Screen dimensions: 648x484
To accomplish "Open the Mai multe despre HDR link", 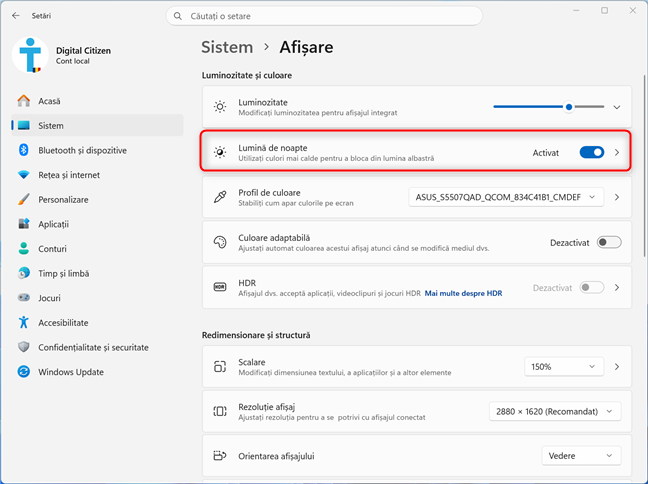I will 463,293.
